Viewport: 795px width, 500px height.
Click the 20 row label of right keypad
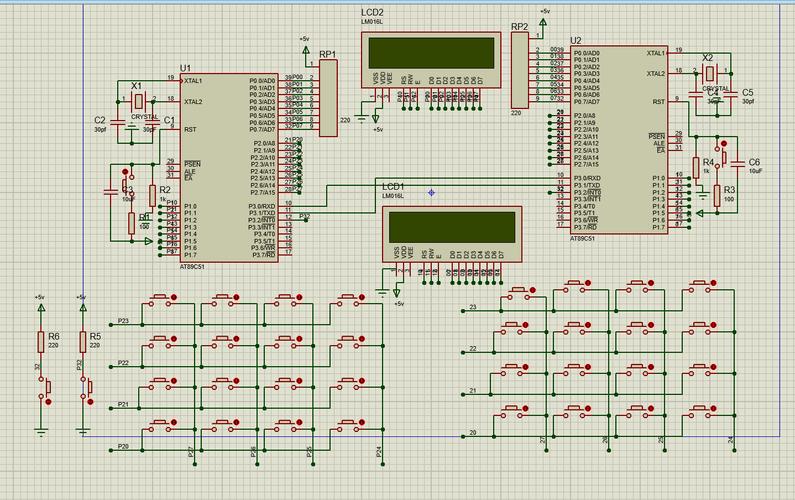[473, 433]
